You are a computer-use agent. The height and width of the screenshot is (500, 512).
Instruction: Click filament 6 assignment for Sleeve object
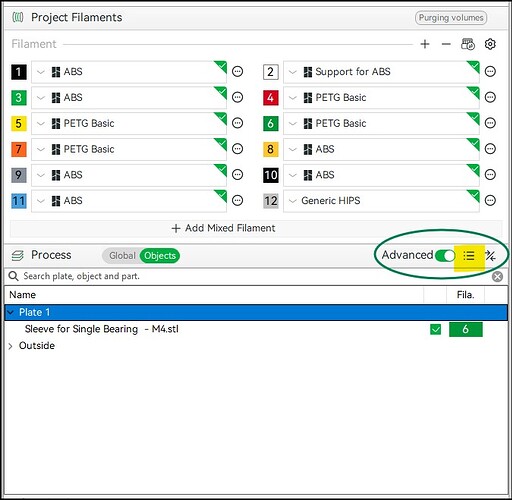click(x=465, y=329)
